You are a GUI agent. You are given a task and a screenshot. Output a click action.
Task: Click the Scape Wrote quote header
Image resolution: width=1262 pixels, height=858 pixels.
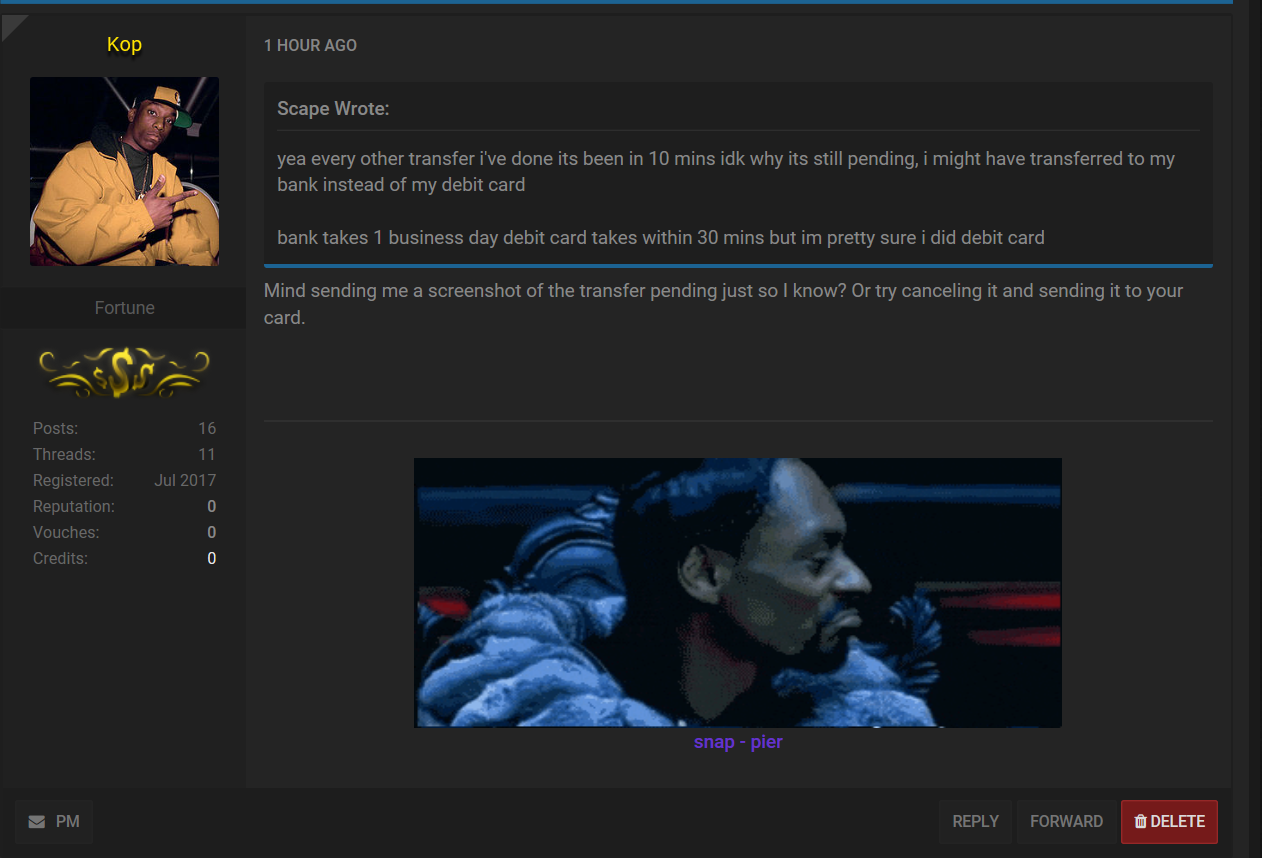pos(333,109)
